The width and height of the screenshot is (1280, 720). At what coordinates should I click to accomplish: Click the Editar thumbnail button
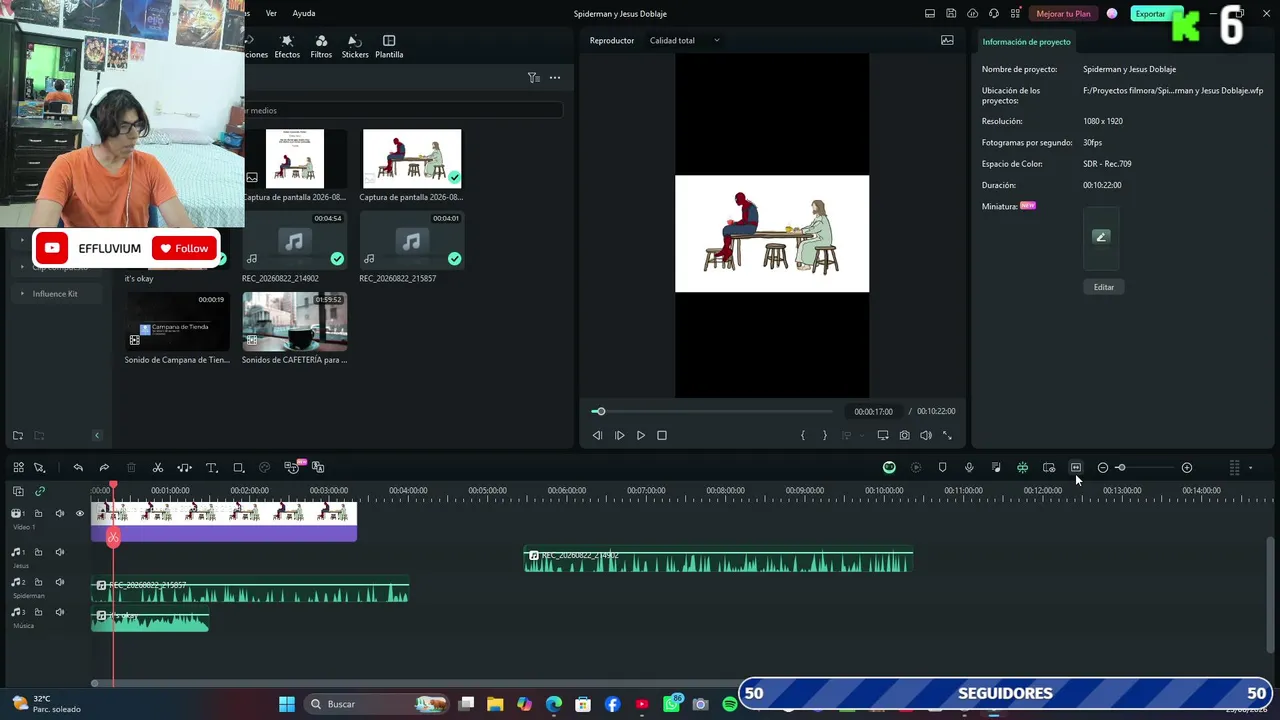pos(1103,287)
